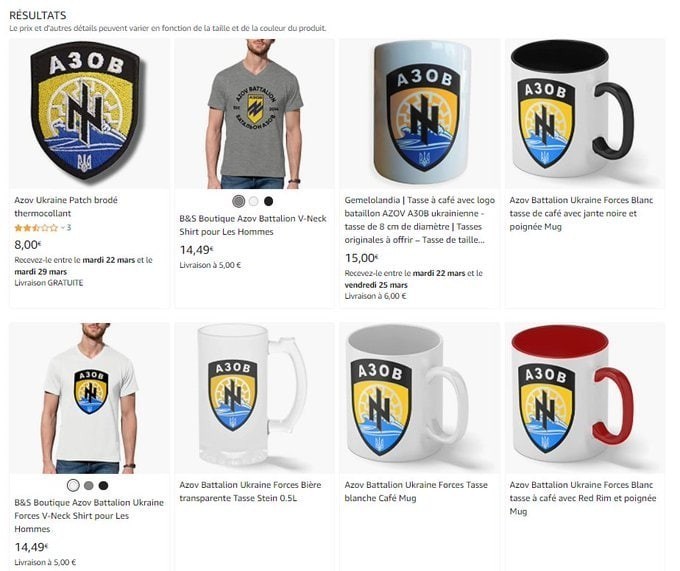
Task: Select grey color swatch under first shirt
Action: [239, 201]
